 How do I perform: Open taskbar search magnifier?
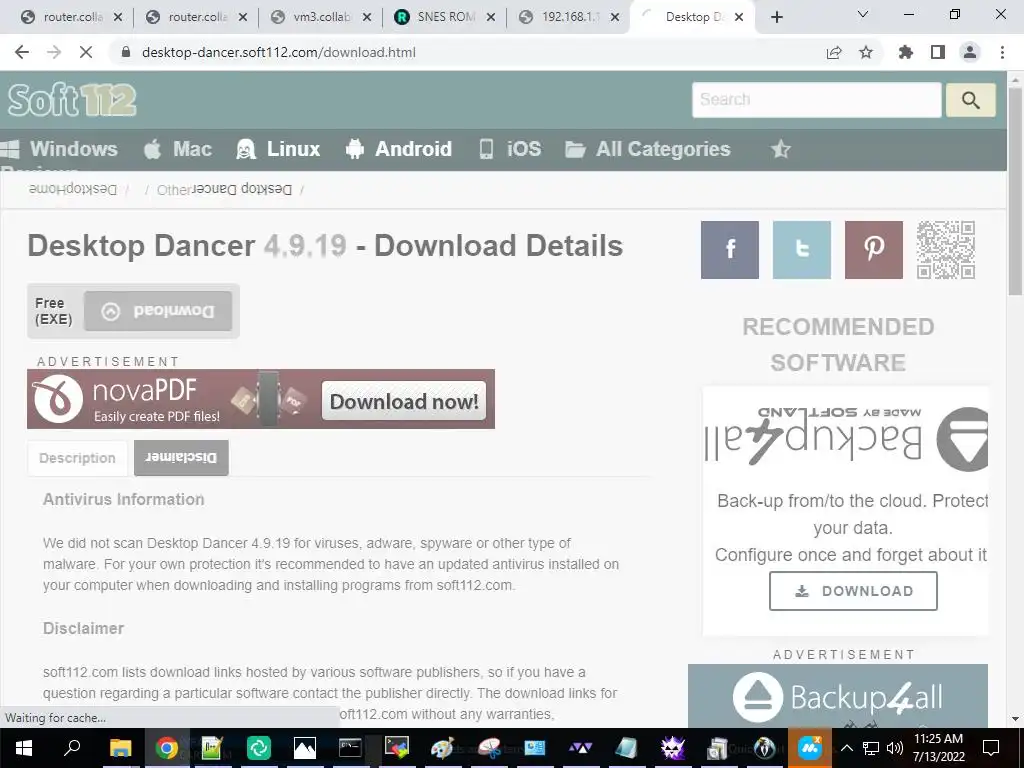pos(72,747)
